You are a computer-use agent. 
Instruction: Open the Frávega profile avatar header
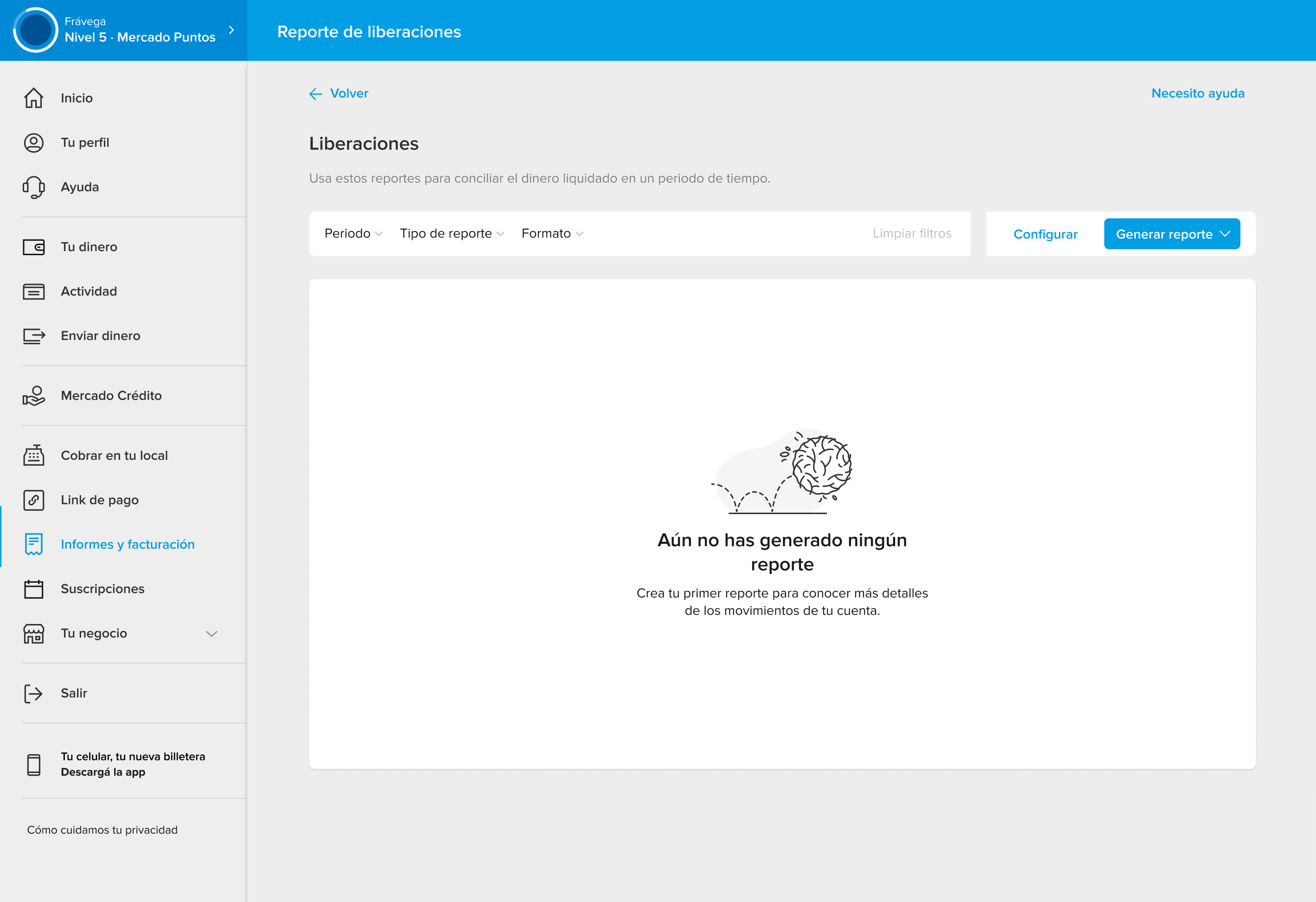coord(35,30)
